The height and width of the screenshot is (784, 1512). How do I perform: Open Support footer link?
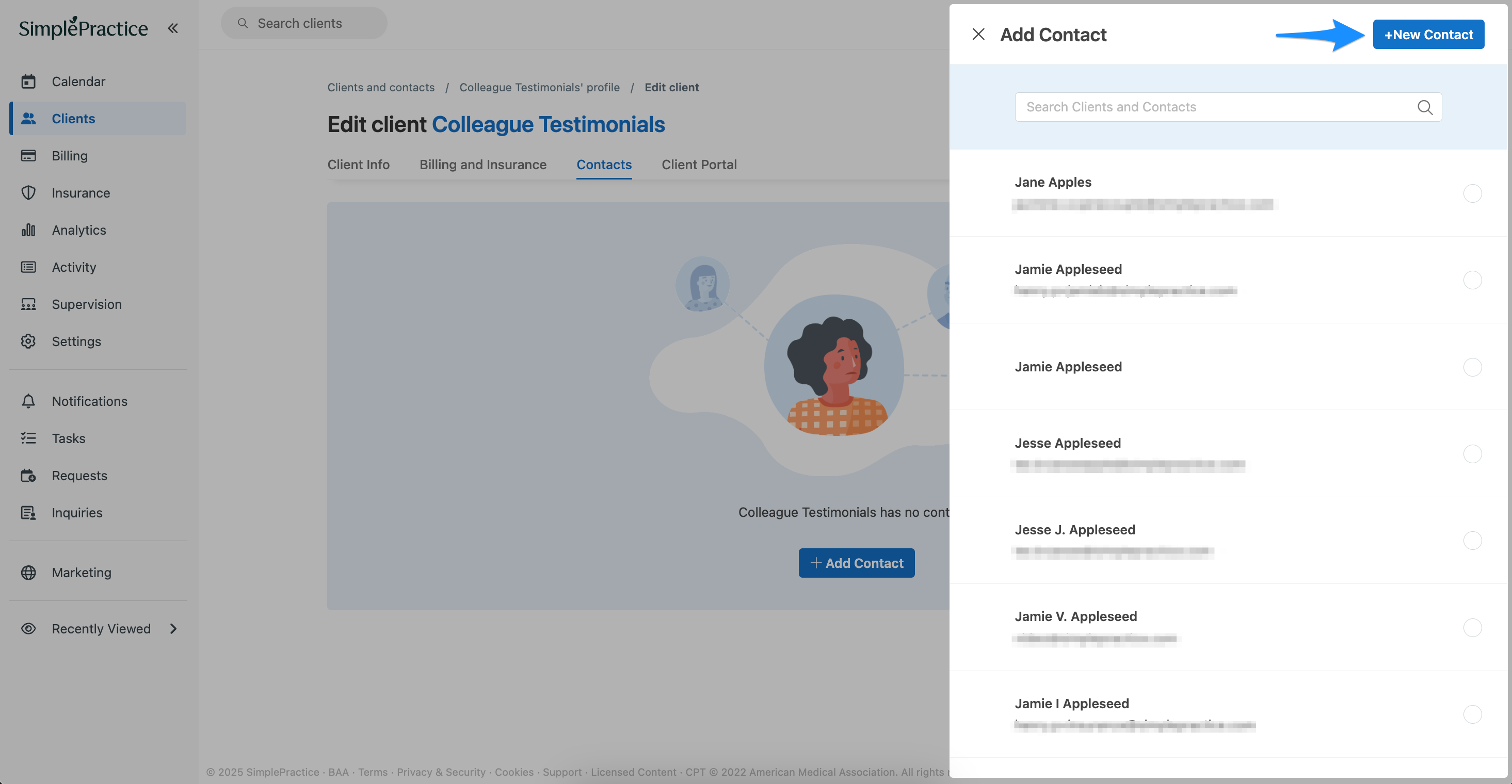pyautogui.click(x=562, y=772)
